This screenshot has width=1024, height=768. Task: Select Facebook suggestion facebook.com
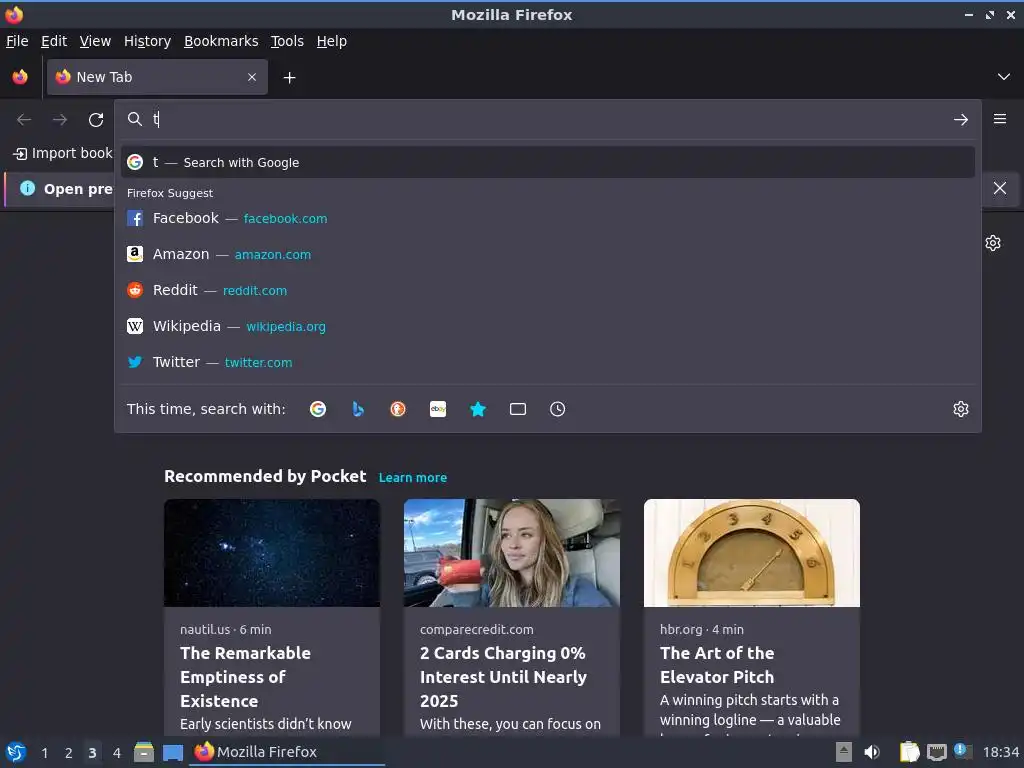[547, 218]
